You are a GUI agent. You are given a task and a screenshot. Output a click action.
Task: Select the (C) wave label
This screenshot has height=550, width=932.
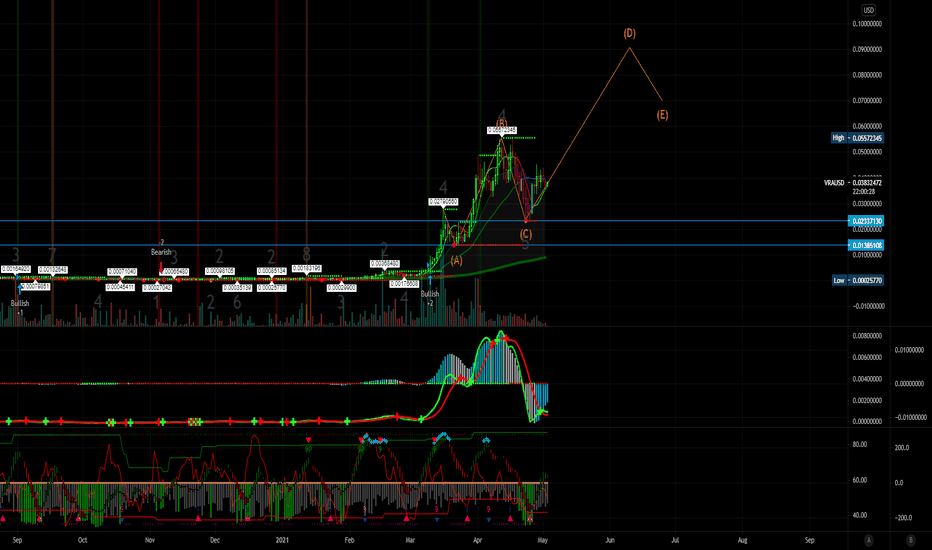pyautogui.click(x=525, y=234)
